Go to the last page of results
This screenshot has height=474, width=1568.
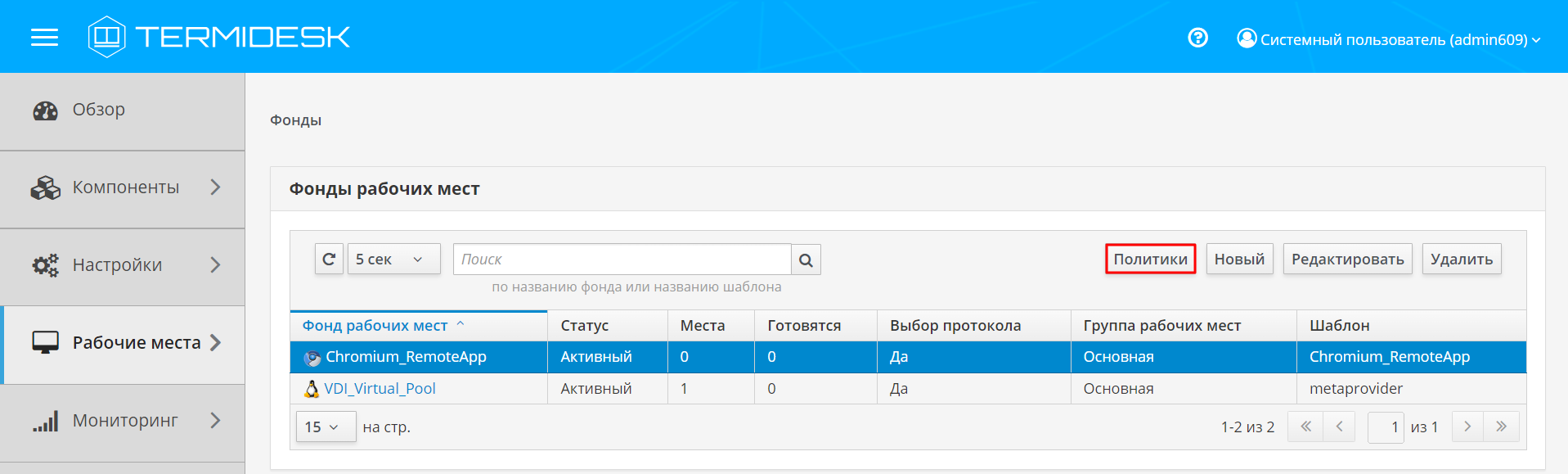(1501, 427)
